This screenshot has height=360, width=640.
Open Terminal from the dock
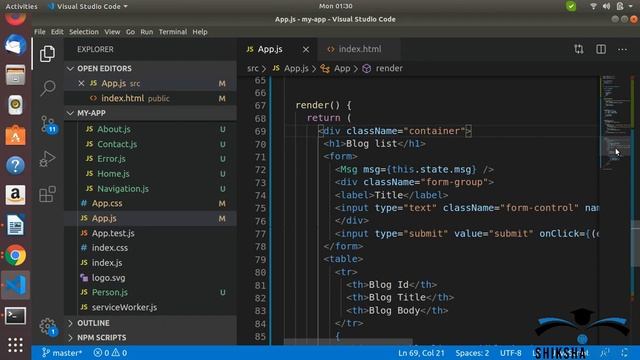pyautogui.click(x=15, y=316)
